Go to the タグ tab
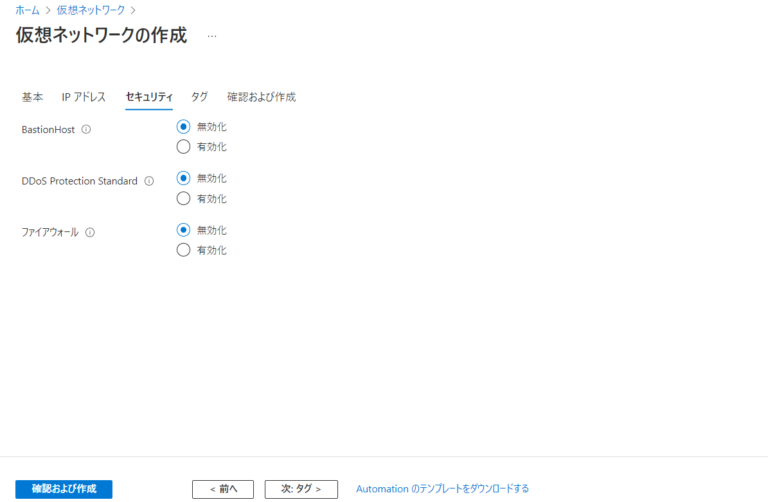Image resolution: width=768 pixels, height=502 pixels. pos(199,97)
